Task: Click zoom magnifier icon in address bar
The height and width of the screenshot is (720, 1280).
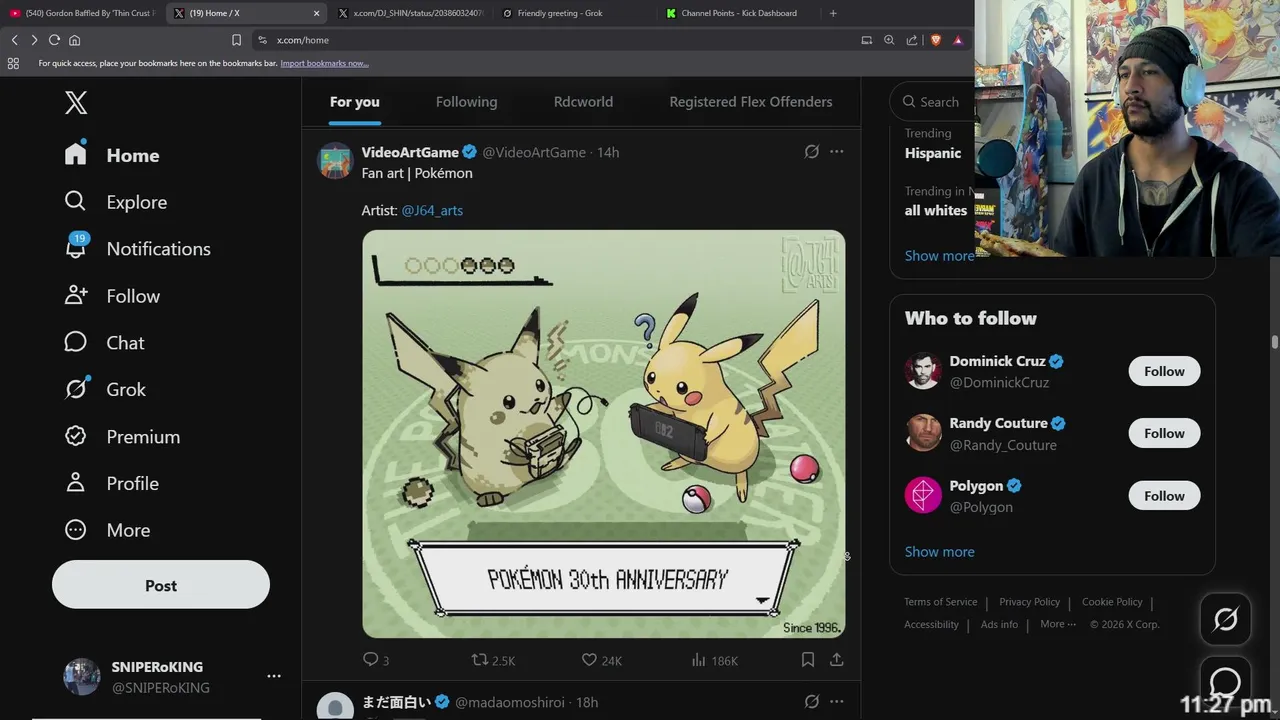Action: (889, 40)
